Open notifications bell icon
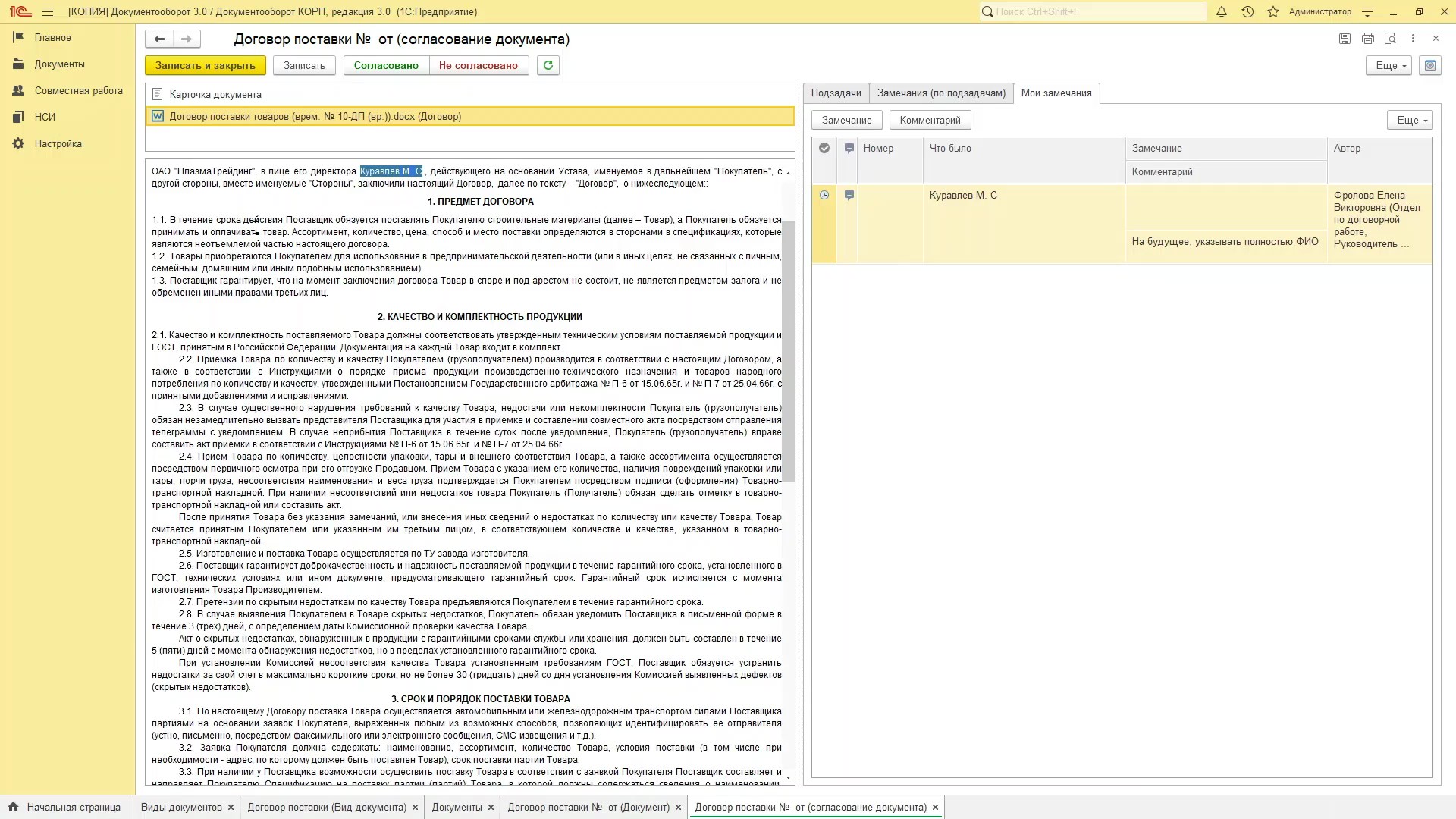The image size is (1456, 819). coord(1221,12)
